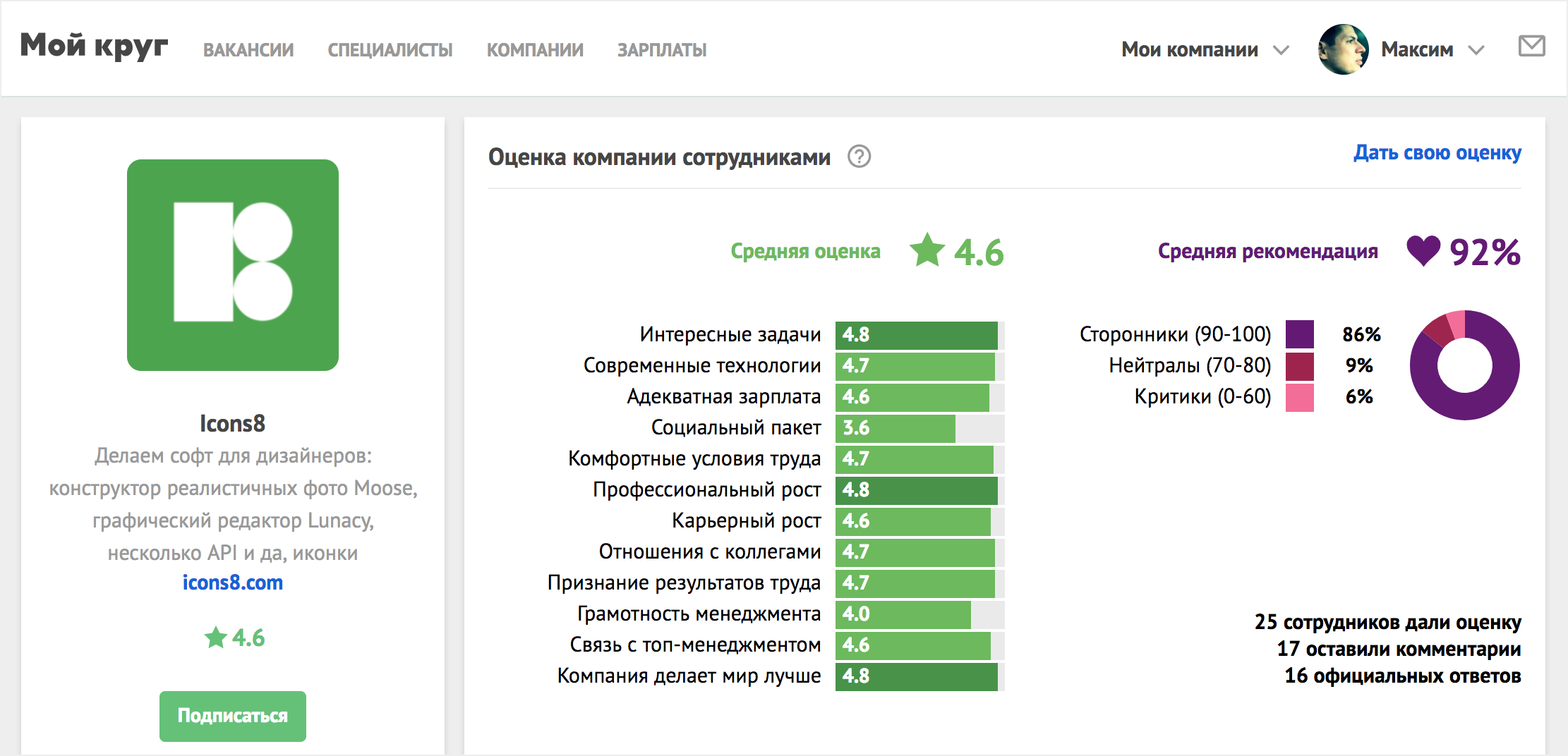Open the СПЕЦИАЛИСТЫ menu item
The image size is (1568, 756).
tap(390, 50)
